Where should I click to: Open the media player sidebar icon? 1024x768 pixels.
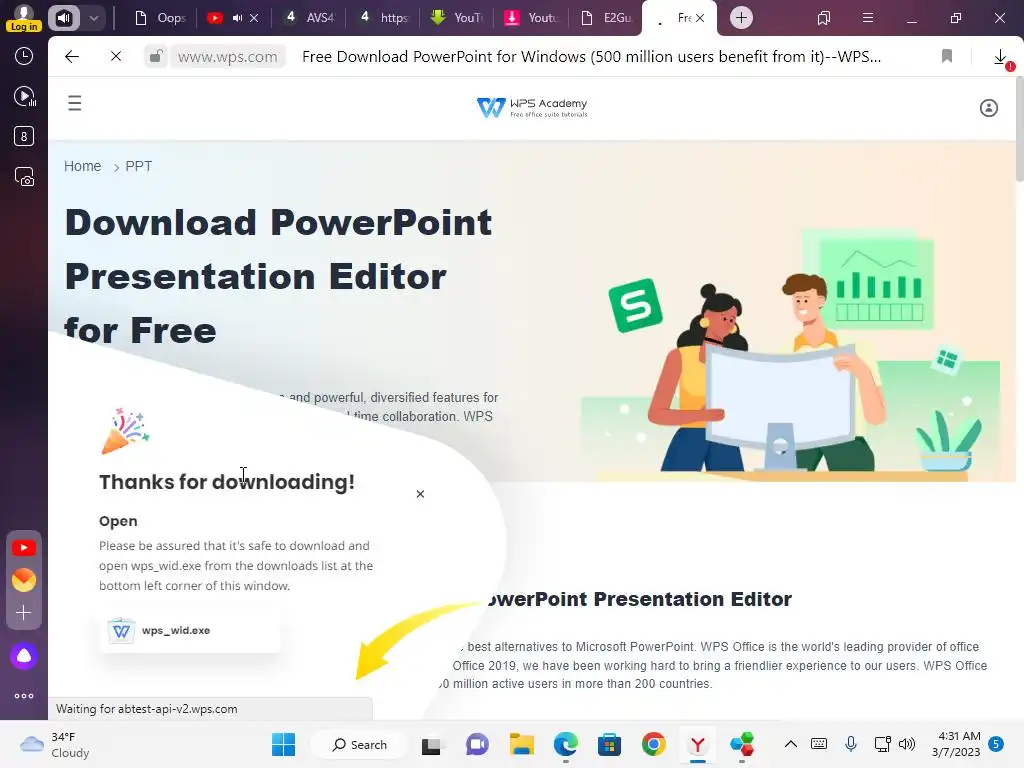[24, 97]
